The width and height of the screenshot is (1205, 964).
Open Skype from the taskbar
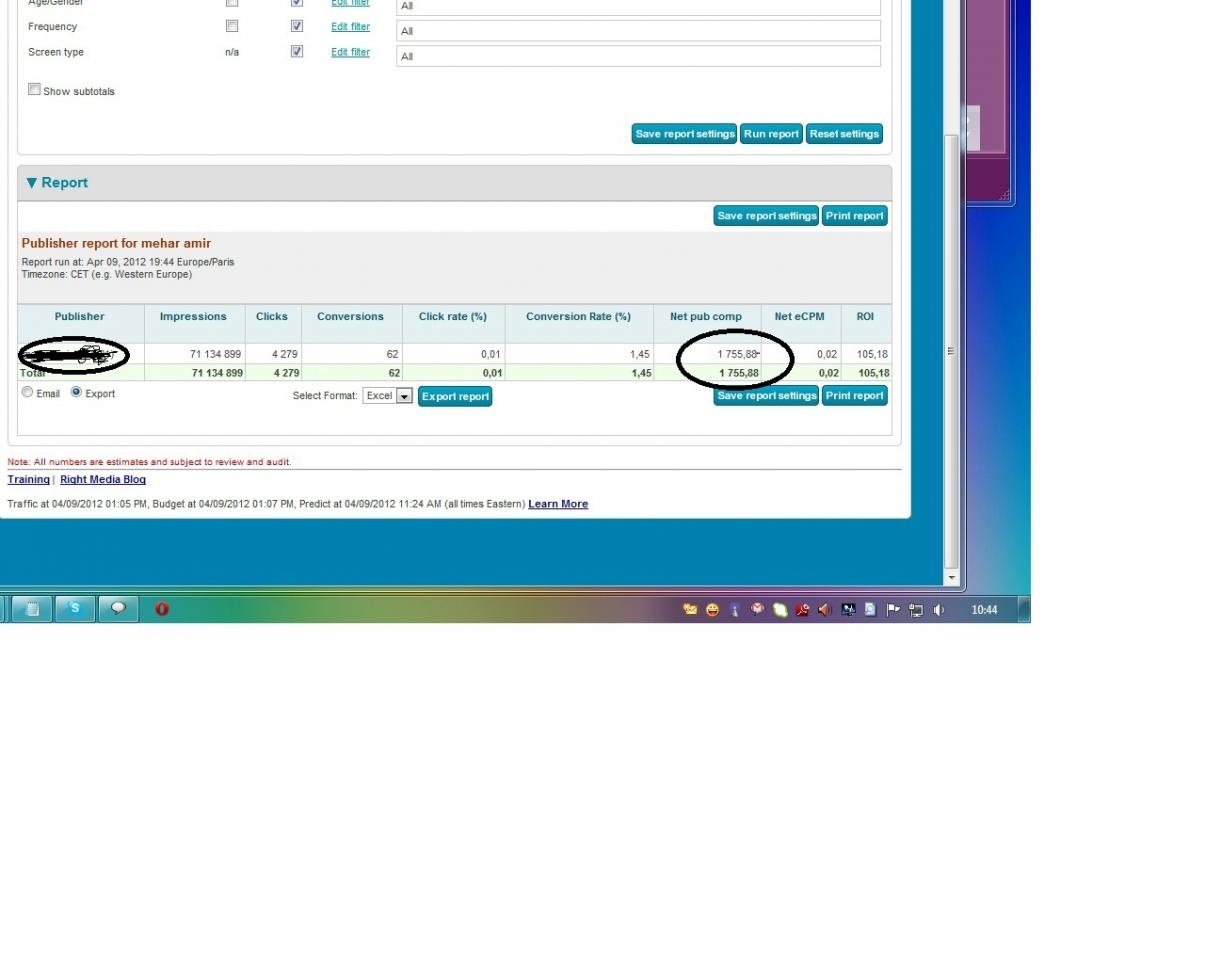pyautogui.click(x=75, y=609)
